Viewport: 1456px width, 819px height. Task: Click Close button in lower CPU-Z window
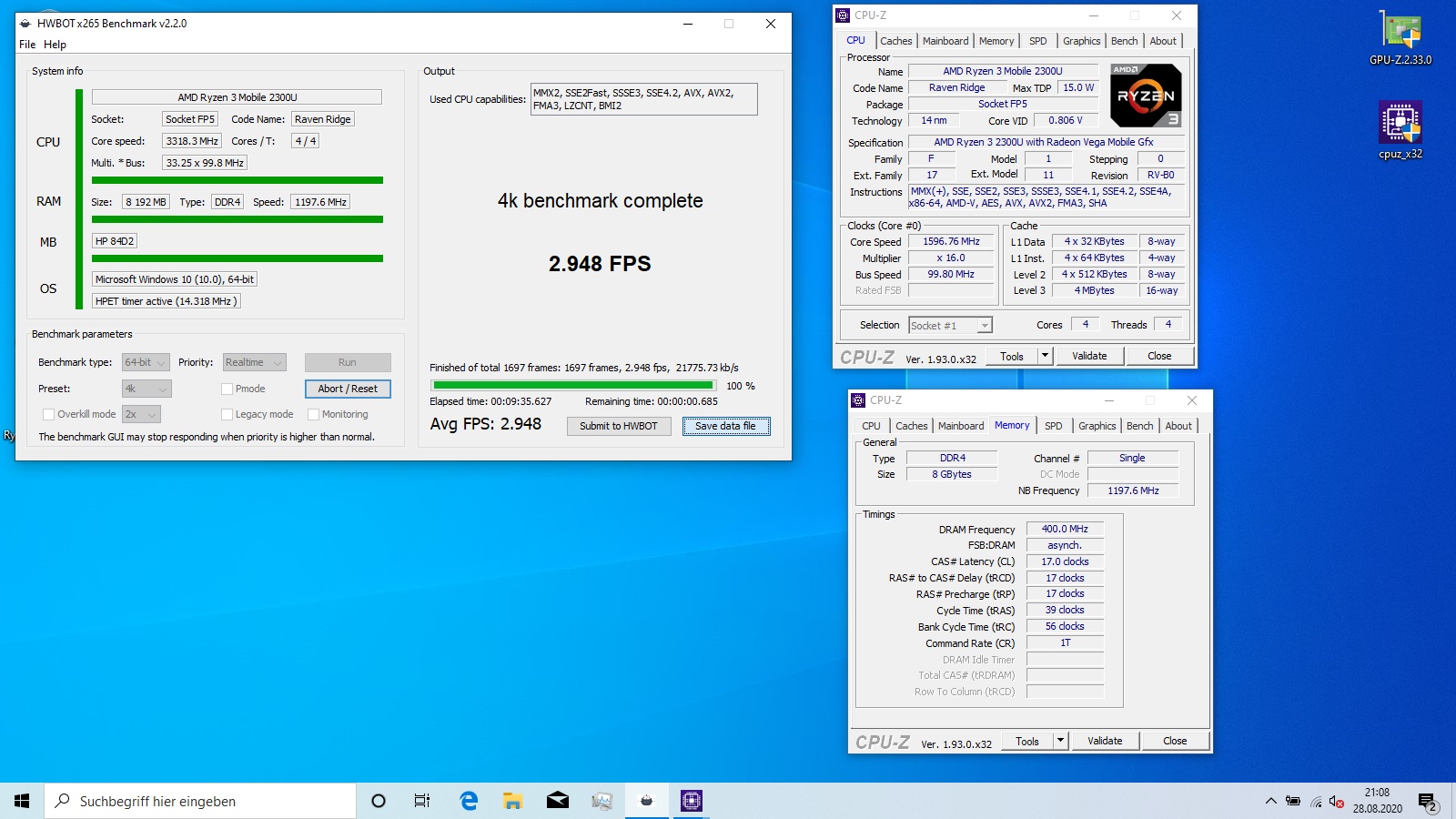(1175, 741)
